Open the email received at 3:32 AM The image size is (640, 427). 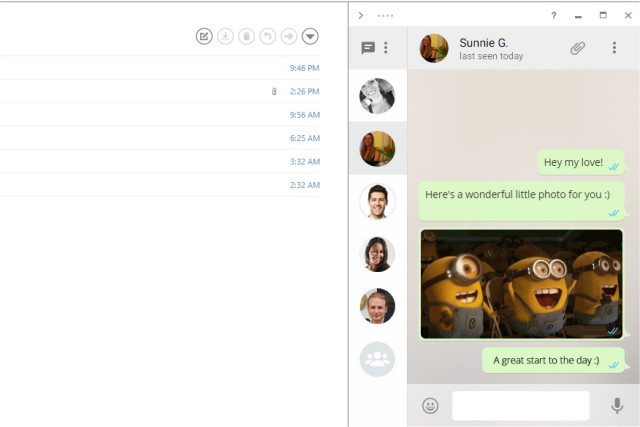(160, 161)
